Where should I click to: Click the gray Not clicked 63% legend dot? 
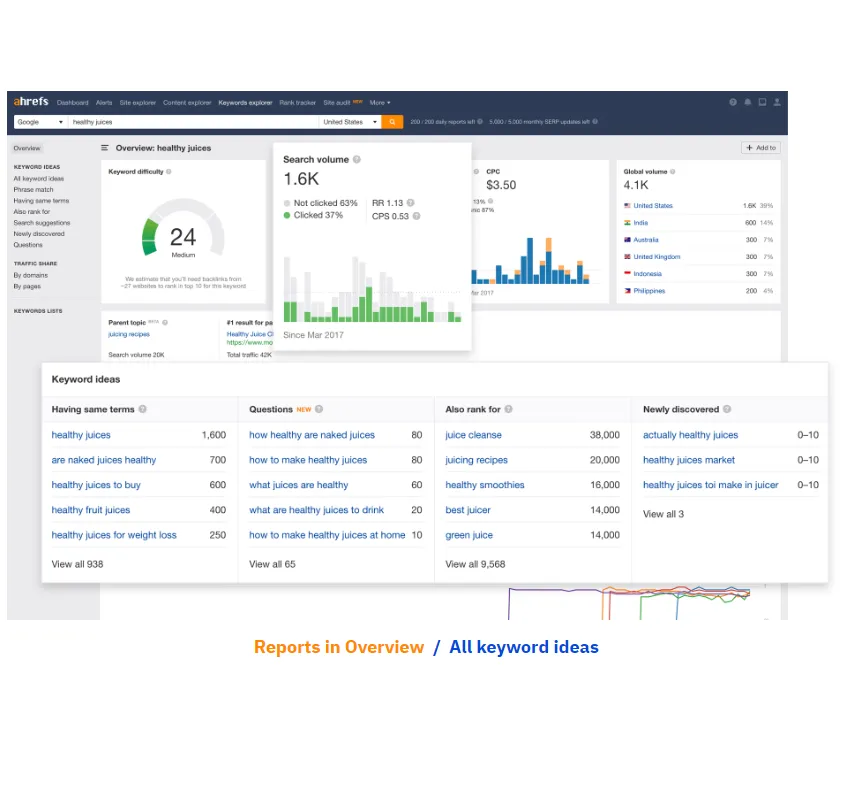click(287, 204)
